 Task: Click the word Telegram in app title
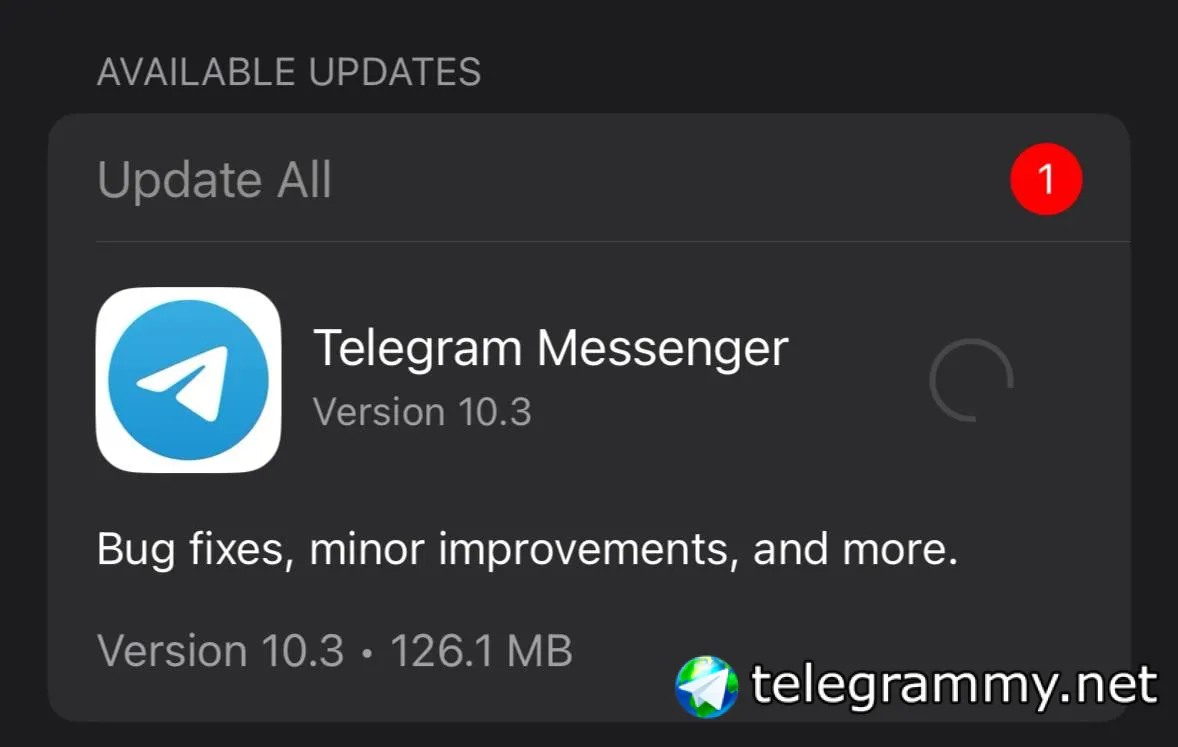[418, 349]
